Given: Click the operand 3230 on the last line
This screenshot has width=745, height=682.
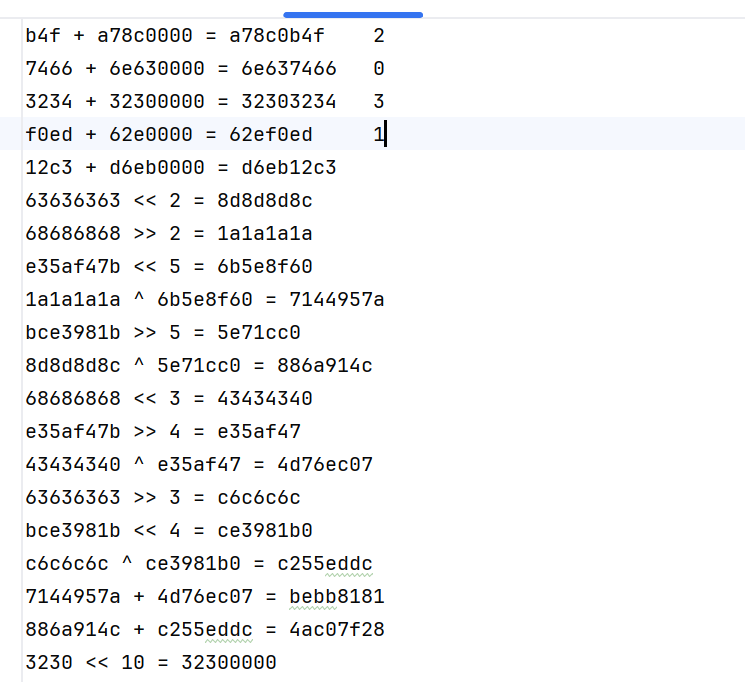Looking at the screenshot, I should [x=49, y=663].
